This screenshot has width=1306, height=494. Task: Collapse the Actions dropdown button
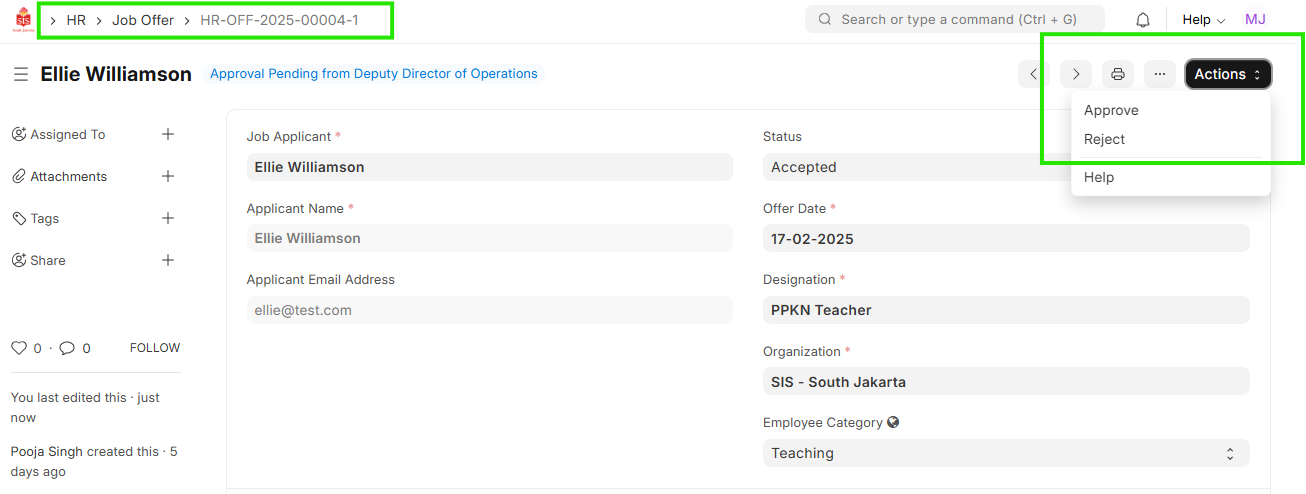click(x=1228, y=74)
